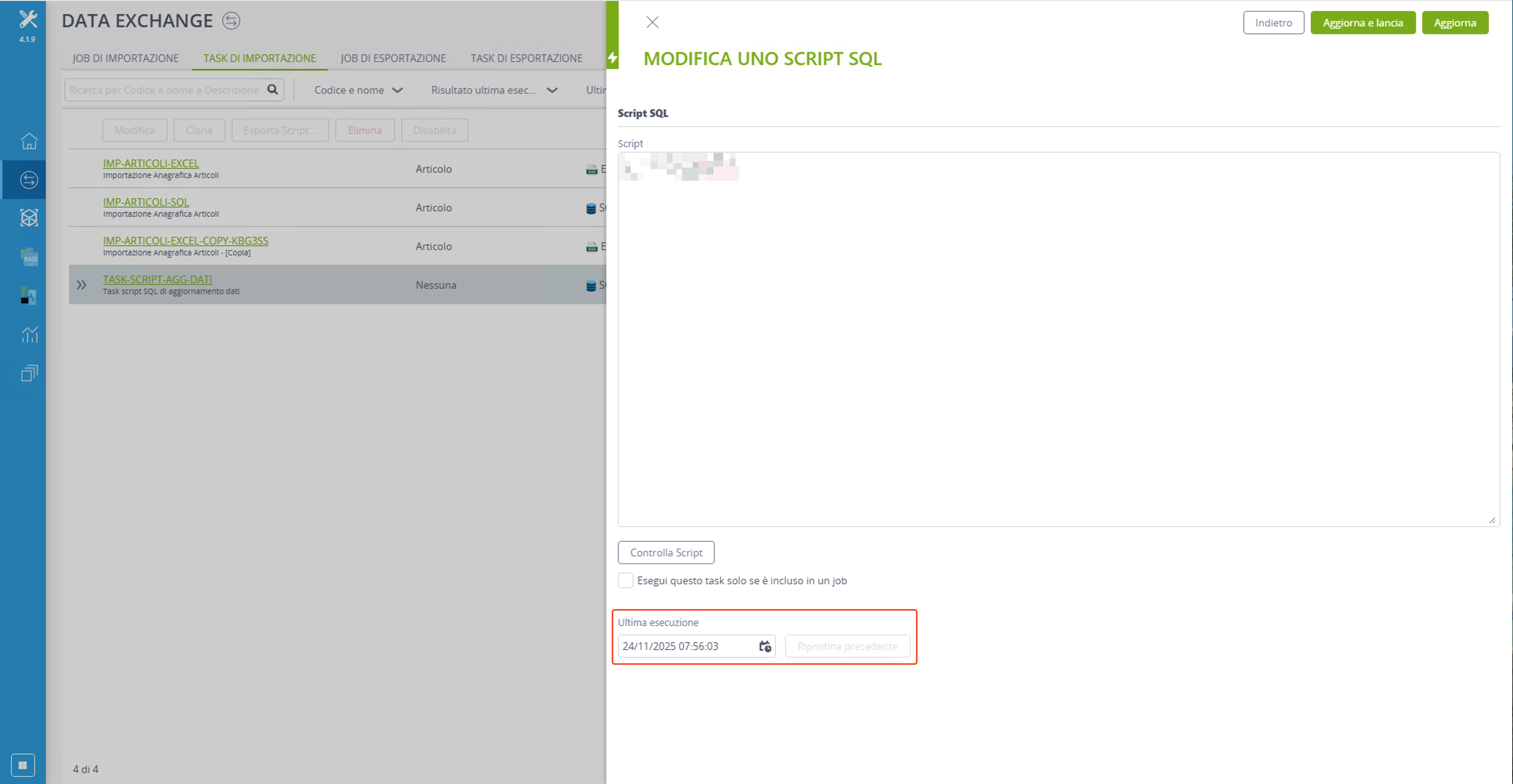Switch to JOB DI IMPORTAZIONE tab
Screen dimensions: 1513x784
(x=126, y=58)
